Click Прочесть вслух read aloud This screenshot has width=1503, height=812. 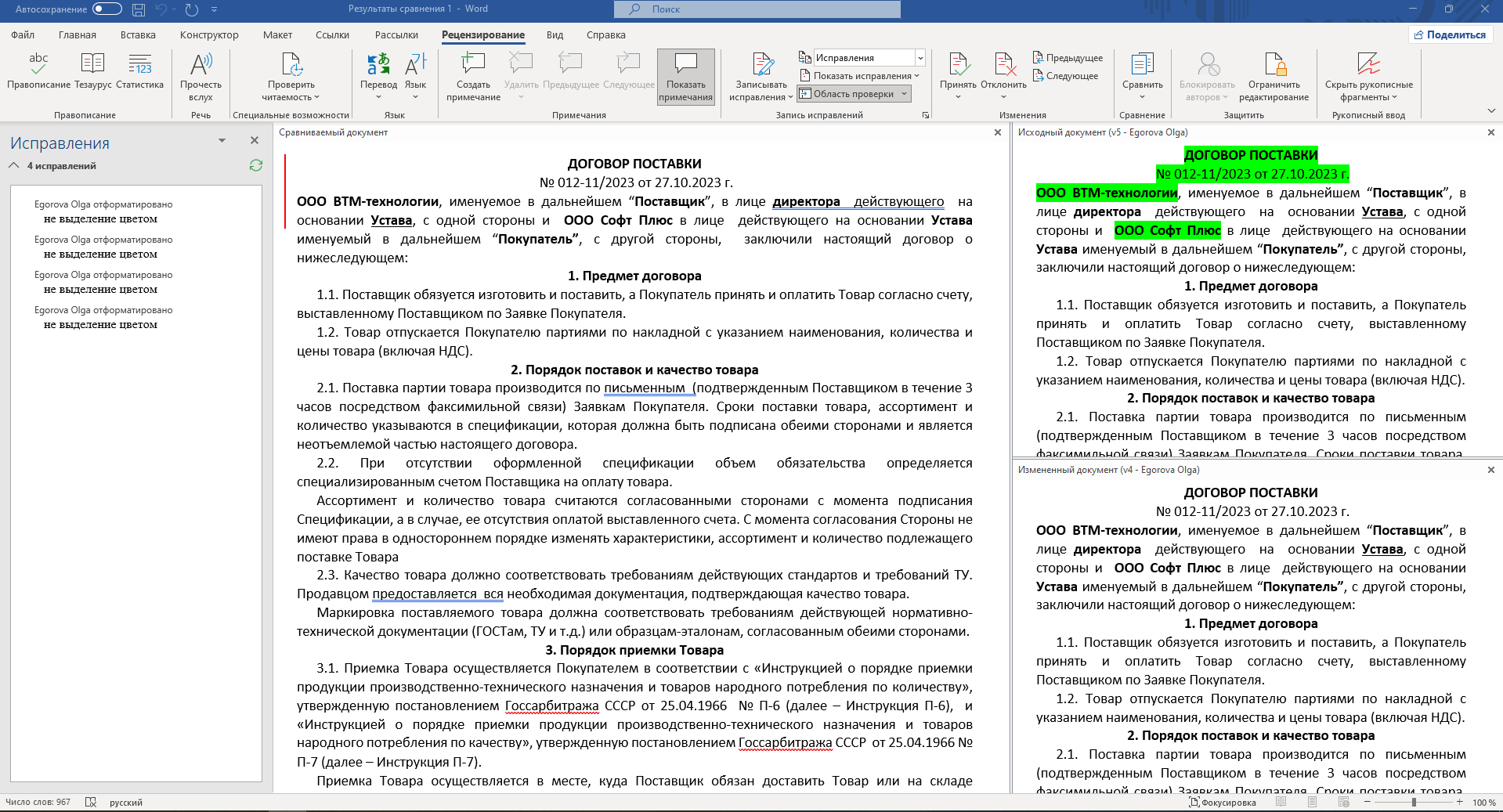[x=201, y=76]
